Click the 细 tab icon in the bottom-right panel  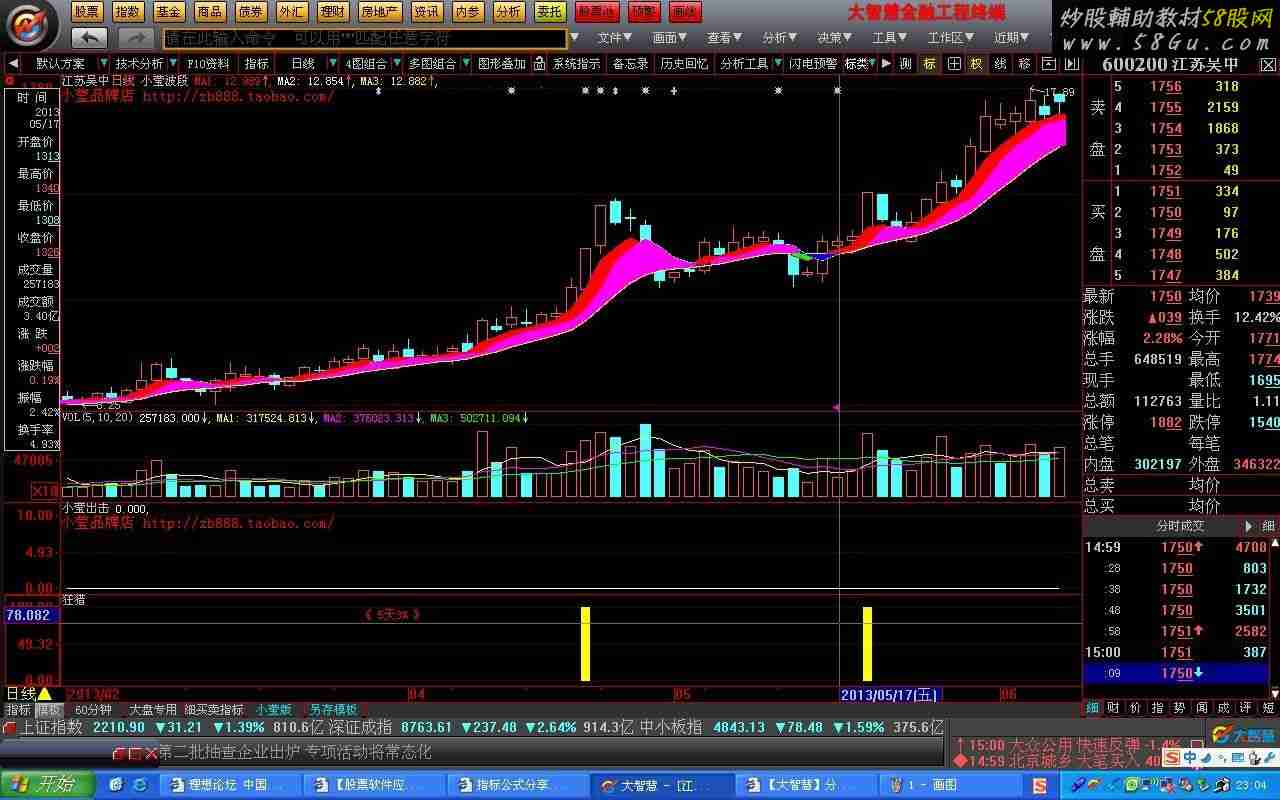pos(1093,708)
